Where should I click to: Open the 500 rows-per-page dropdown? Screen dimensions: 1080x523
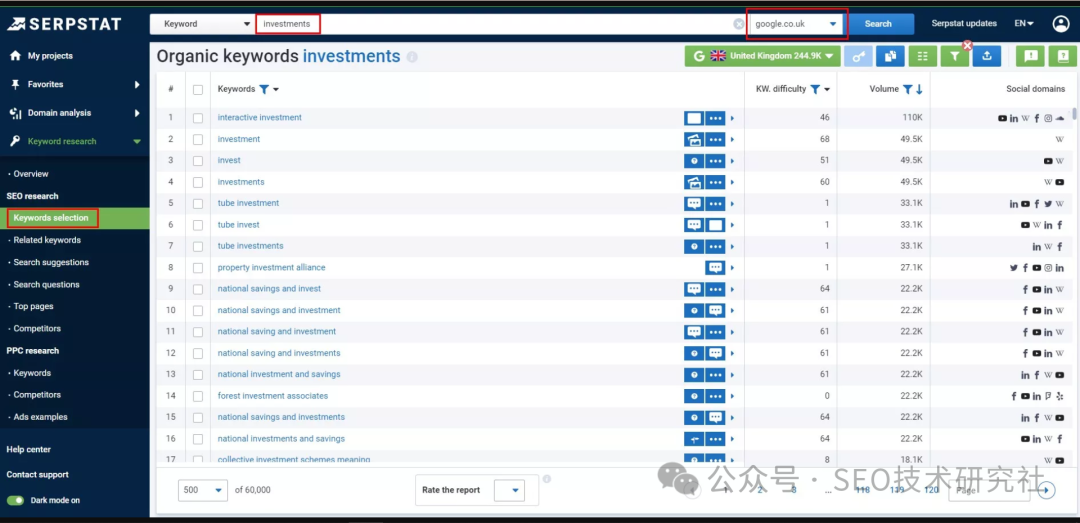203,490
